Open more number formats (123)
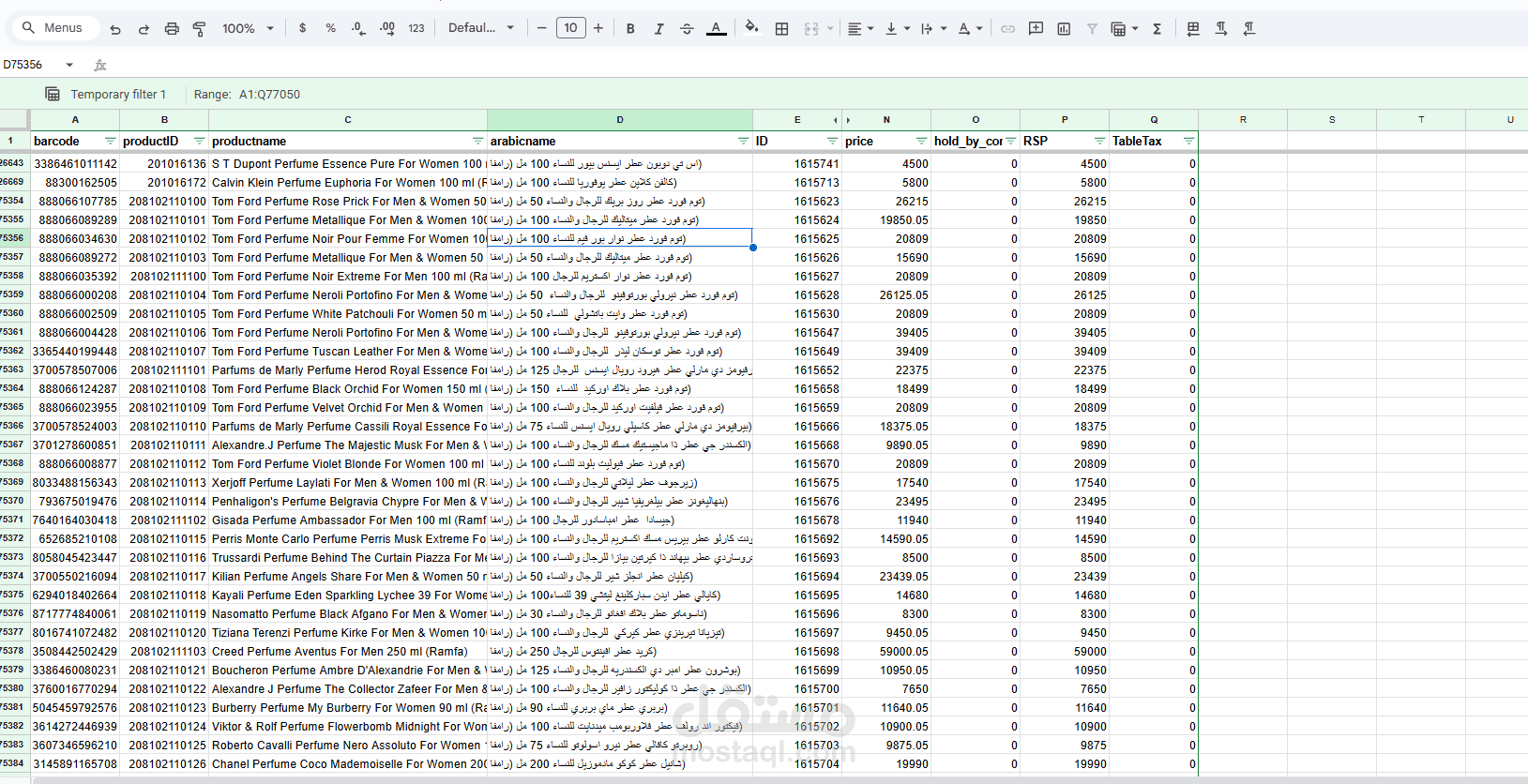The width and height of the screenshot is (1528, 784). [x=416, y=28]
